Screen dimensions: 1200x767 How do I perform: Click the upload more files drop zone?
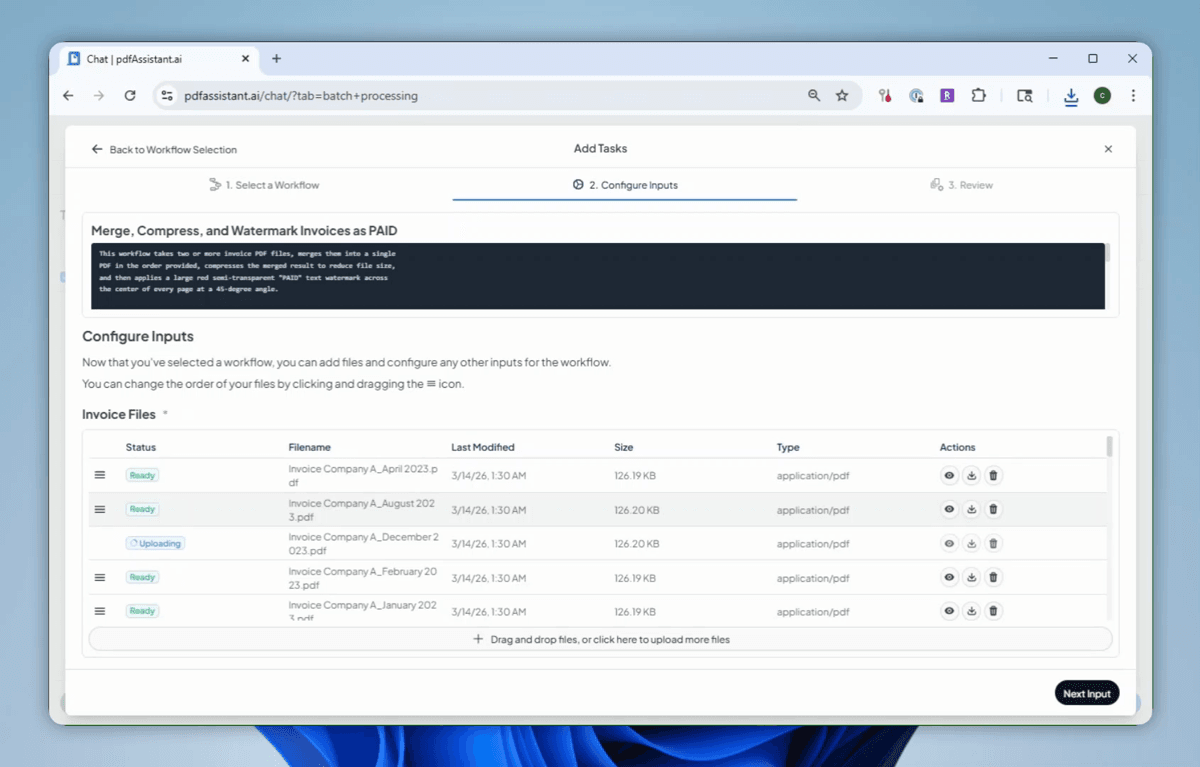[600, 639]
